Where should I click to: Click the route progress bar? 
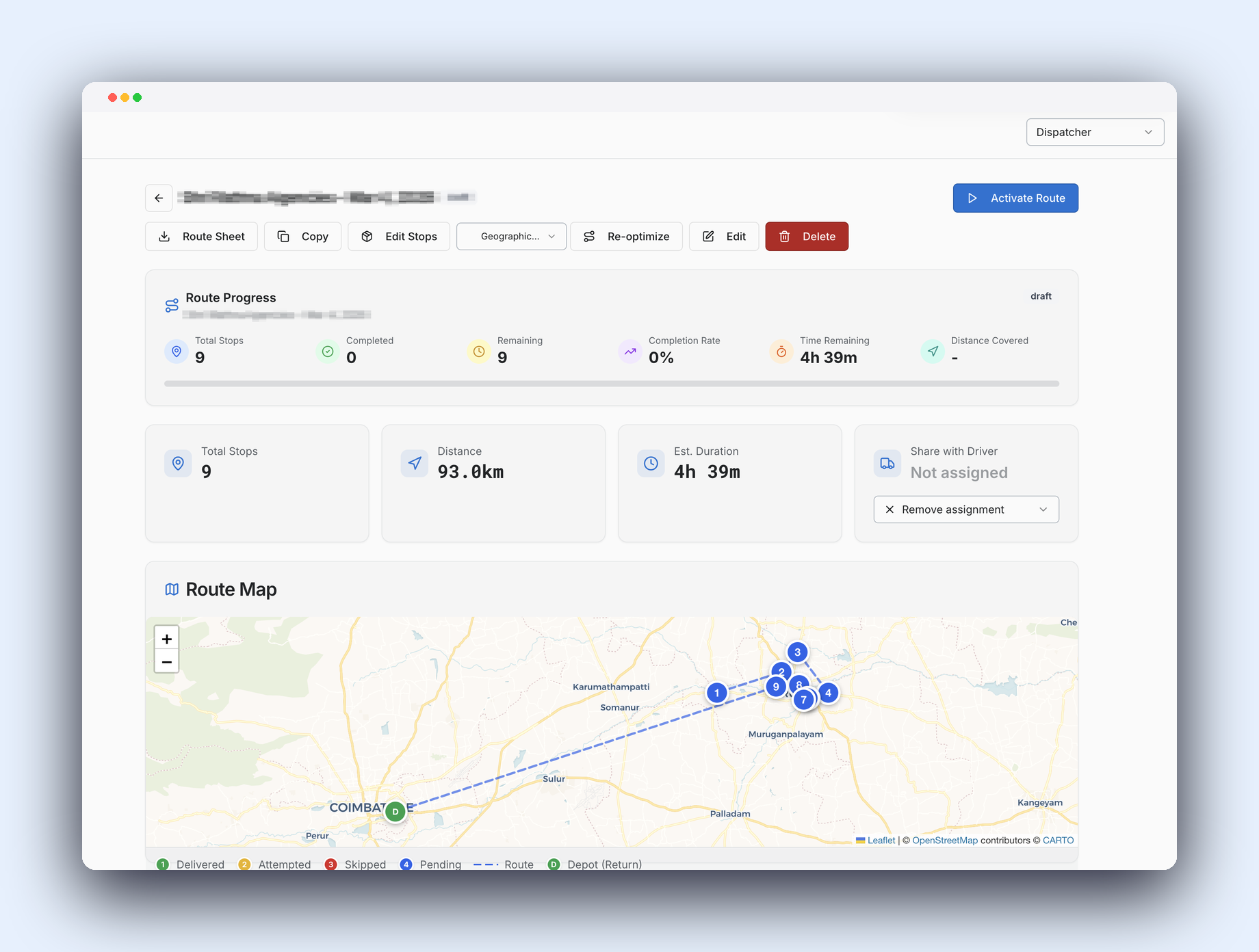[x=612, y=384]
